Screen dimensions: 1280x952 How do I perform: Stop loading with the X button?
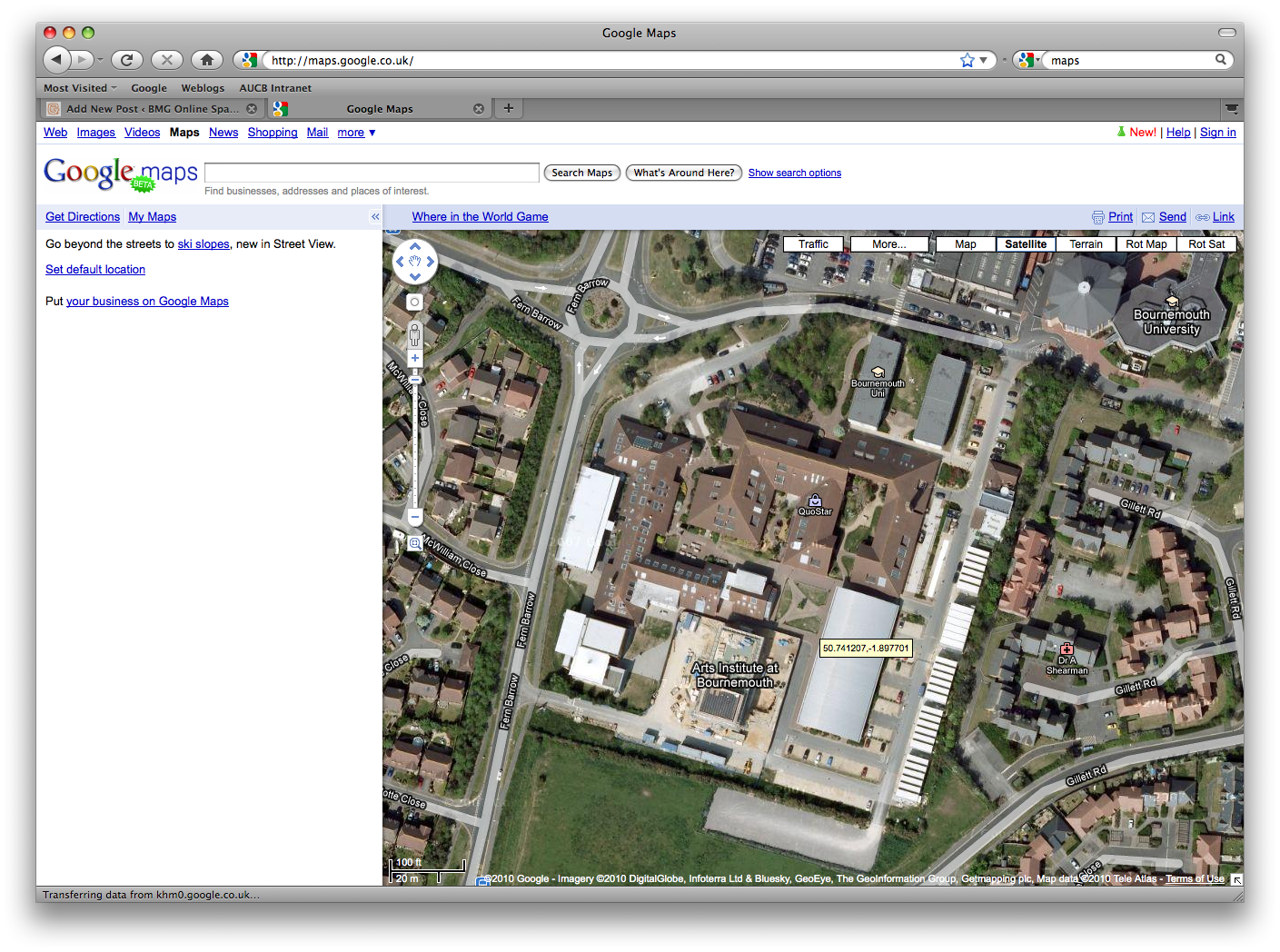click(x=167, y=60)
